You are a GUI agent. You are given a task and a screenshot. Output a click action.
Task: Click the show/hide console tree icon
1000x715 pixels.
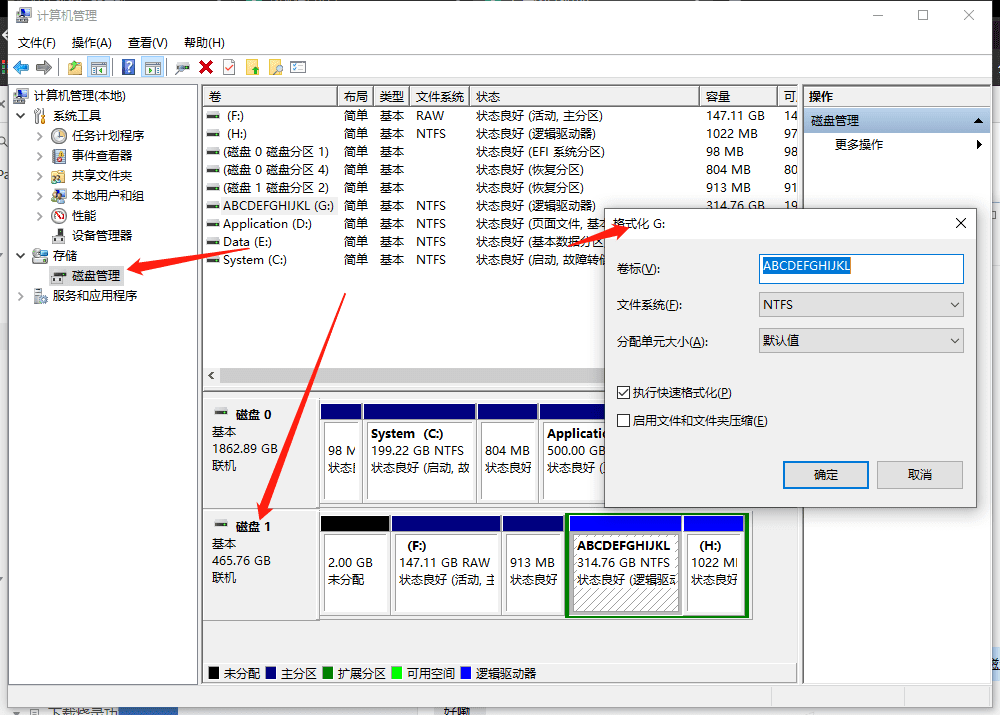coord(99,68)
